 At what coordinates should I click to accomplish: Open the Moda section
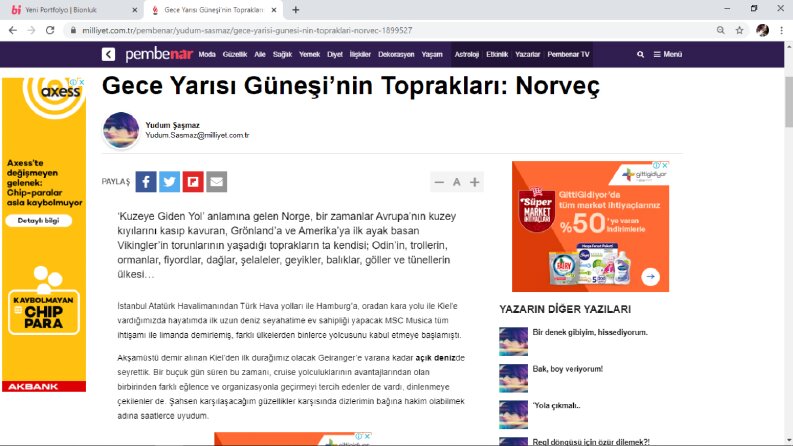coord(207,54)
